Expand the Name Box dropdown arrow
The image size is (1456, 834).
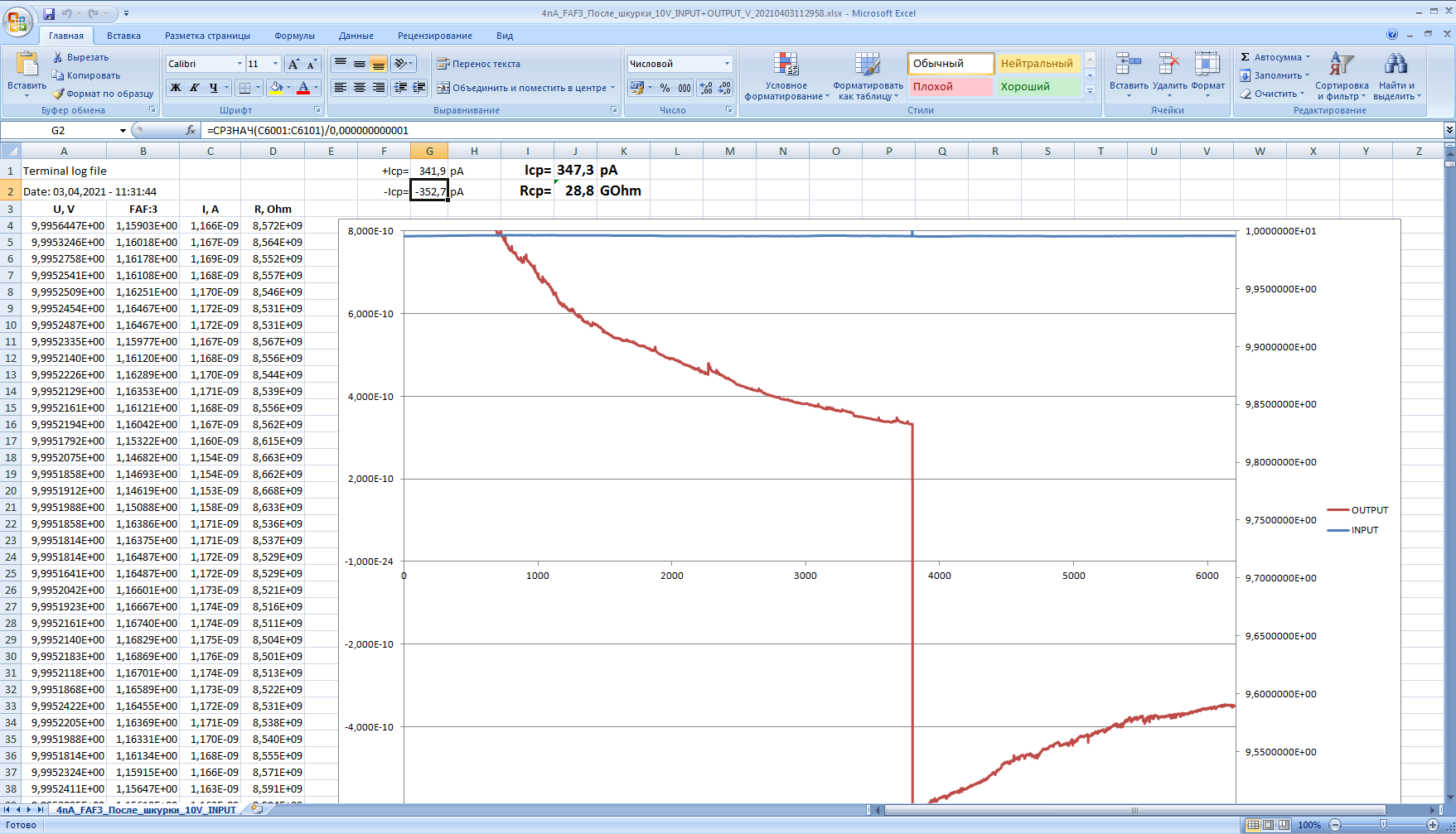pyautogui.click(x=123, y=131)
